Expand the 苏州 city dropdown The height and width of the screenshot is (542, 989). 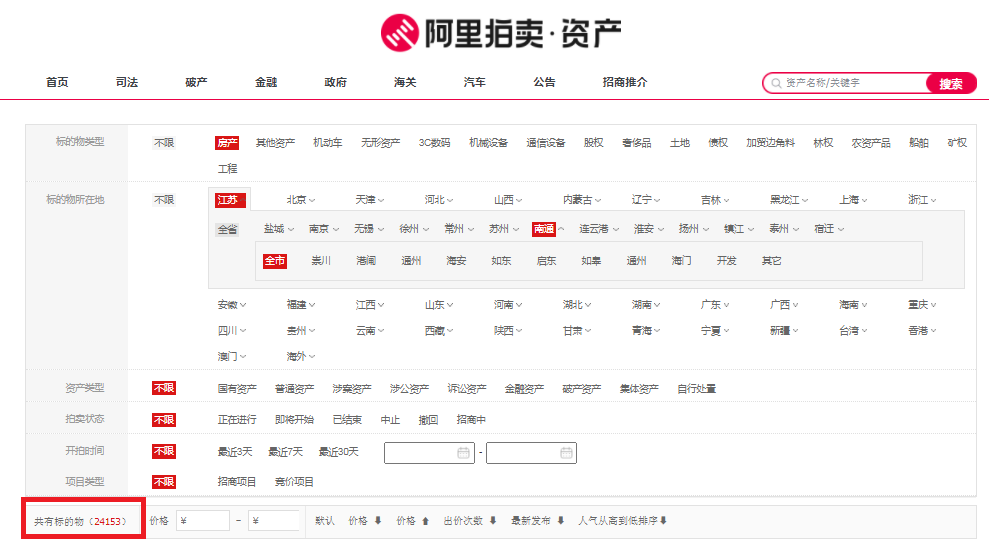click(504, 229)
